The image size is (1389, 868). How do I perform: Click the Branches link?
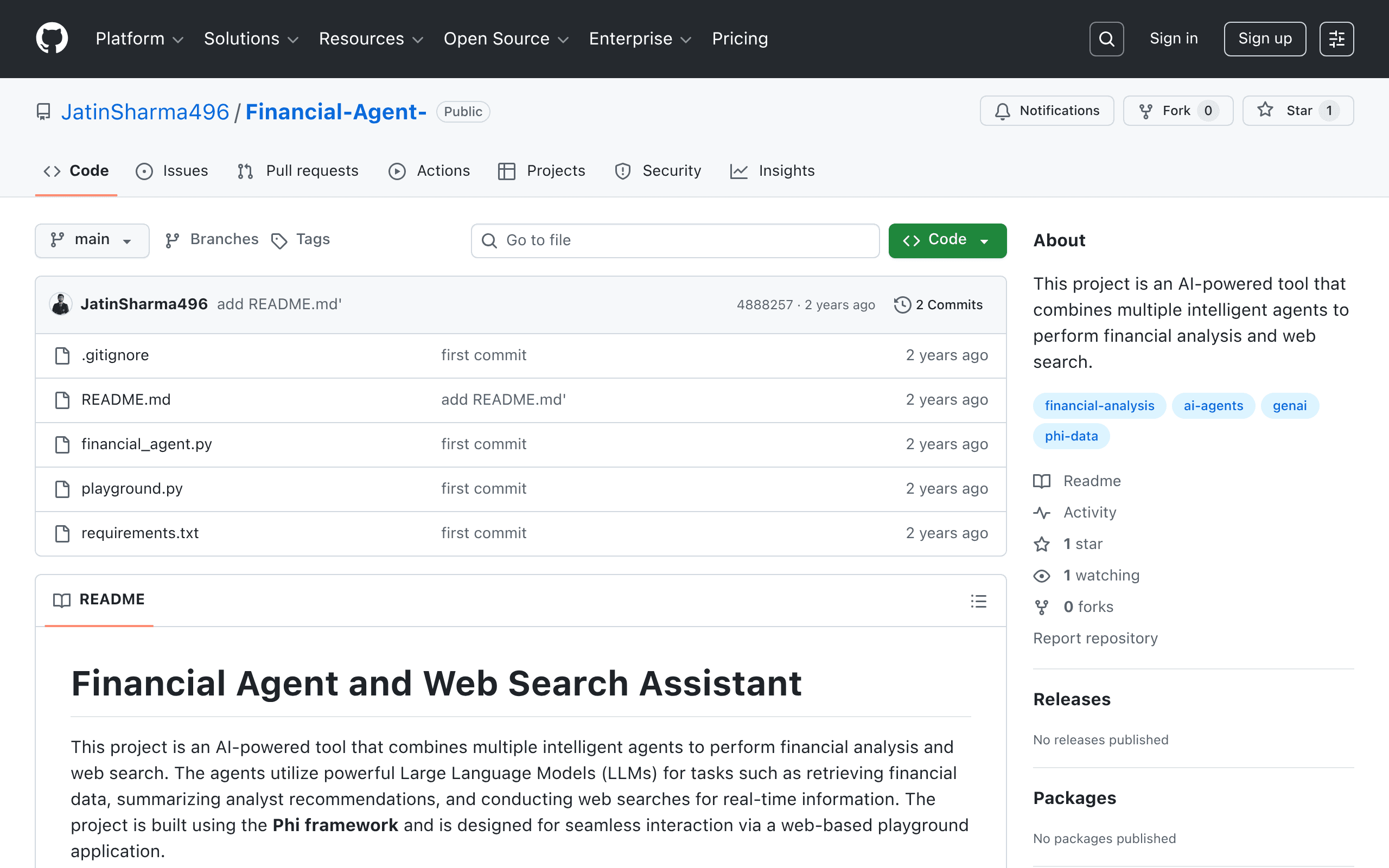tap(212, 240)
